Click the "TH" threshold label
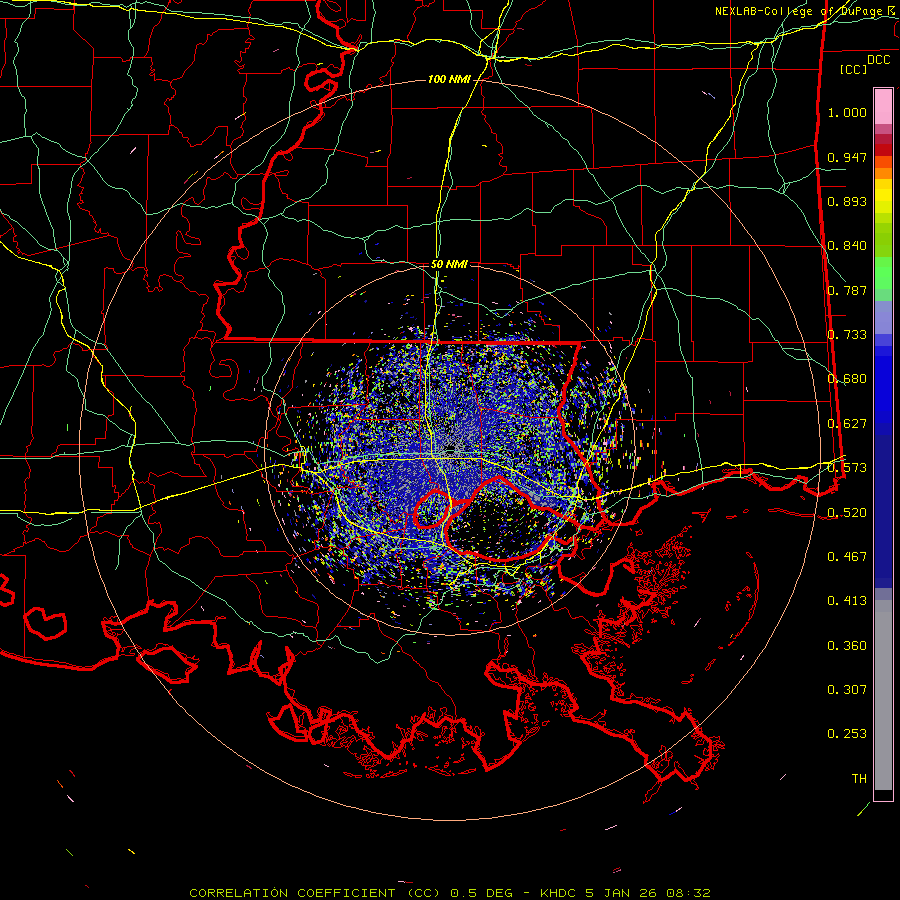The width and height of the screenshot is (900, 900). point(859,779)
